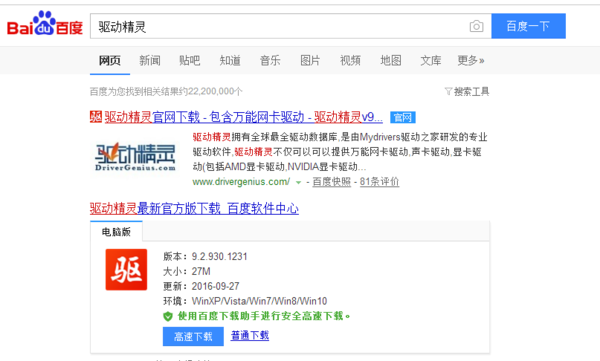Click the size value 27M
600x361 pixels.
click(x=201, y=271)
